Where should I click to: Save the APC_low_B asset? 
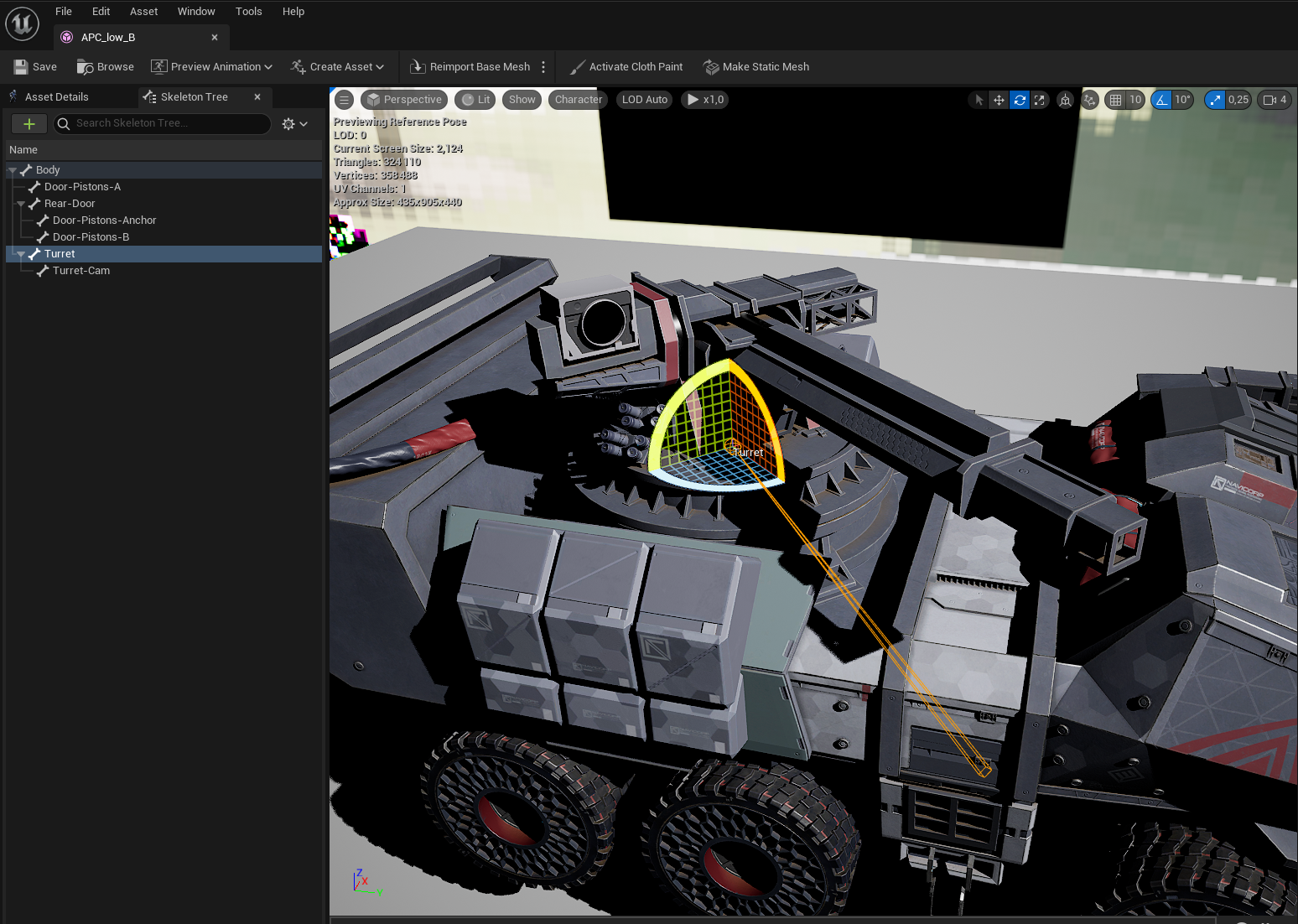pyautogui.click(x=35, y=67)
